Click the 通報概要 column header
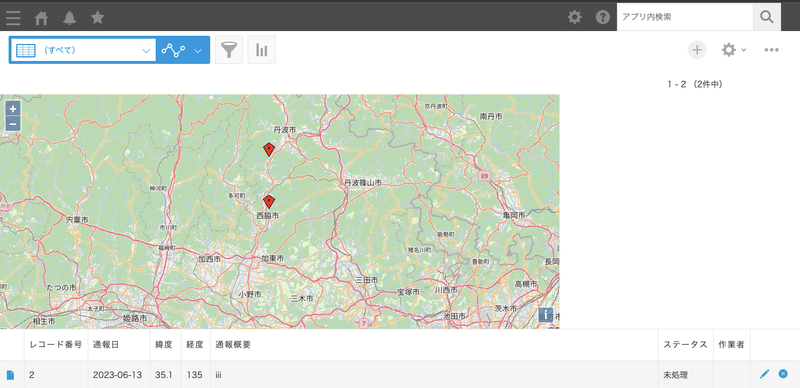Viewport: 800px width, 388px height. tap(434, 345)
